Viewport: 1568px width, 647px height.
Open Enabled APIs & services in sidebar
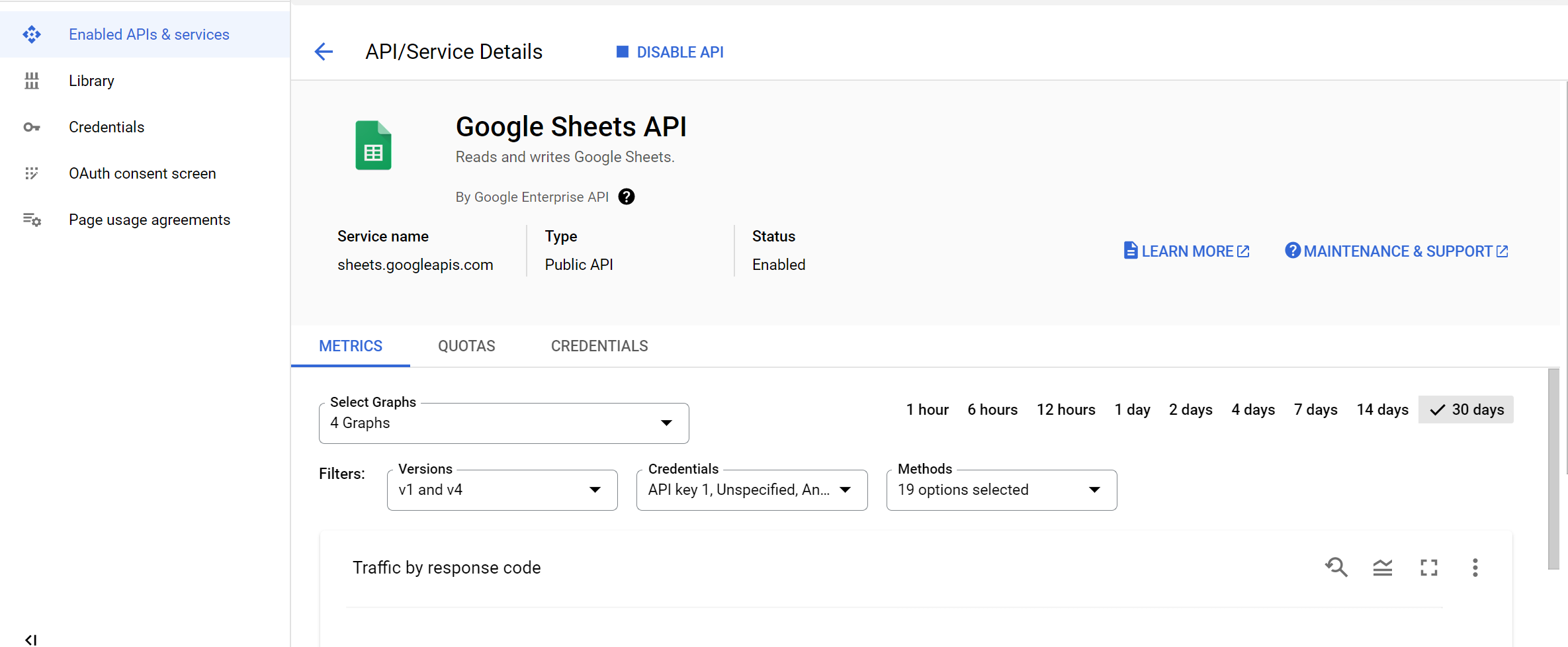pyautogui.click(x=145, y=34)
